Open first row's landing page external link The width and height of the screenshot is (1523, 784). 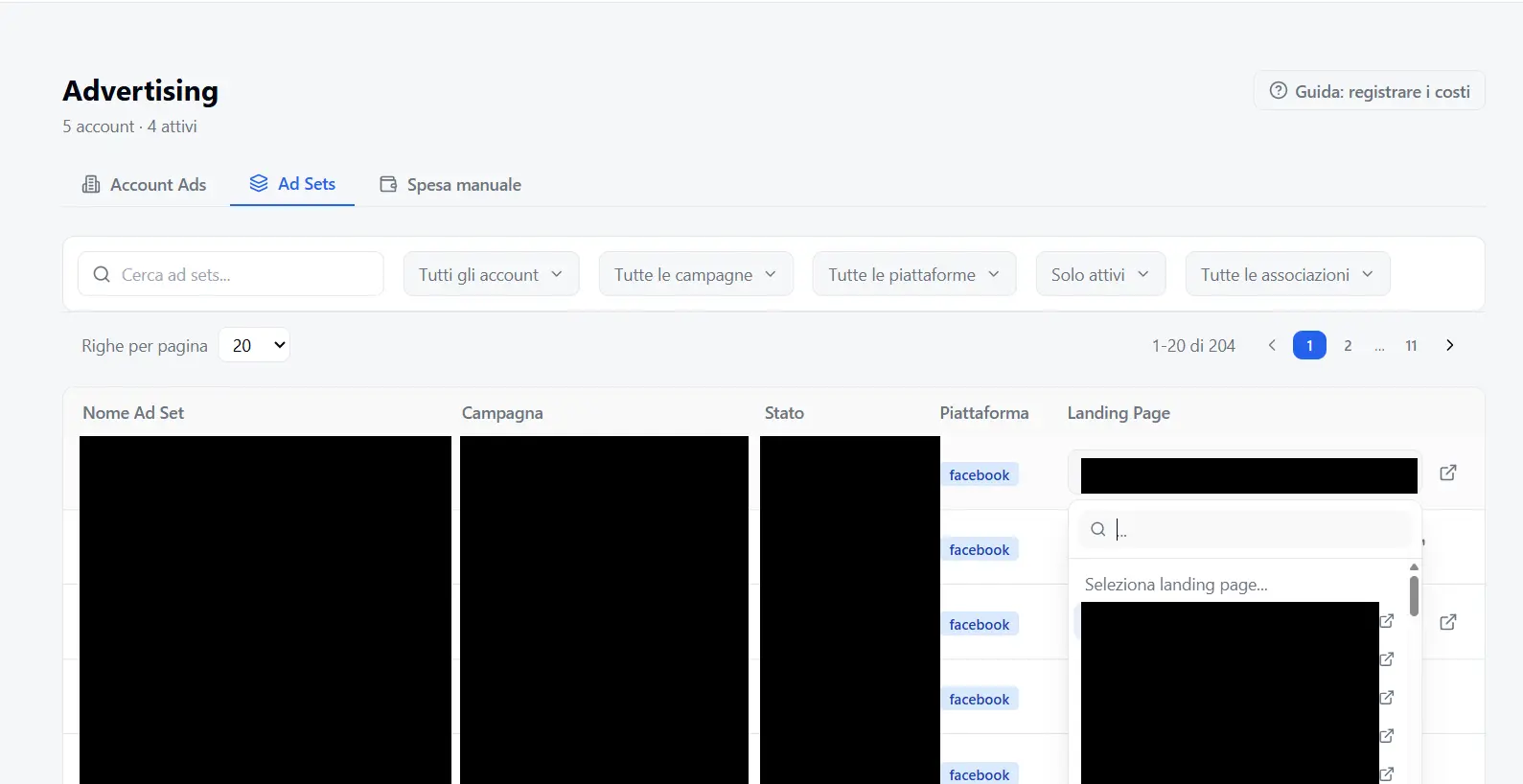(x=1448, y=473)
